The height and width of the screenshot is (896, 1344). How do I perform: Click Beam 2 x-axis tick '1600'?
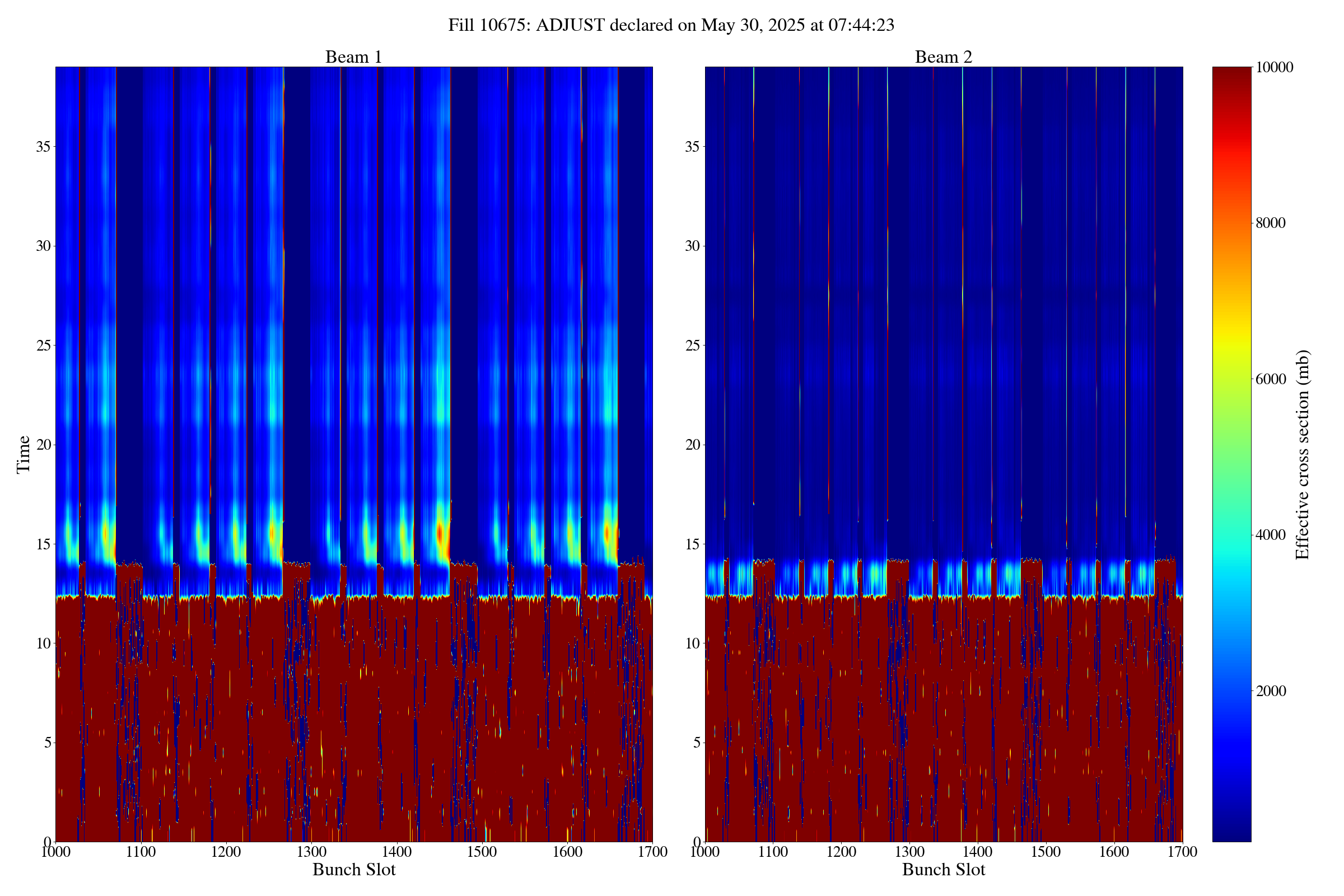tap(1114, 852)
